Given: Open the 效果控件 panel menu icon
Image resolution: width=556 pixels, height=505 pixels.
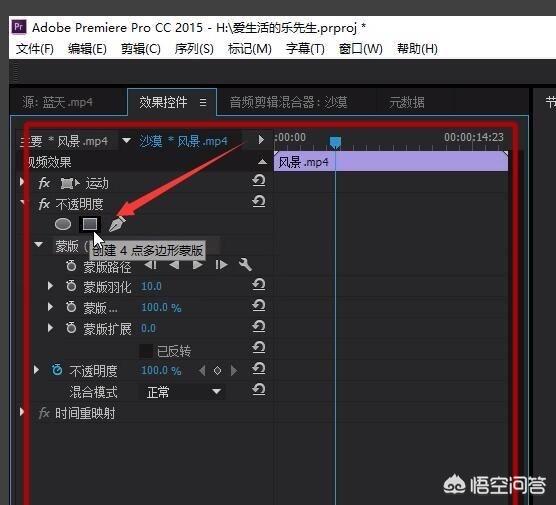Looking at the screenshot, I should [203, 103].
